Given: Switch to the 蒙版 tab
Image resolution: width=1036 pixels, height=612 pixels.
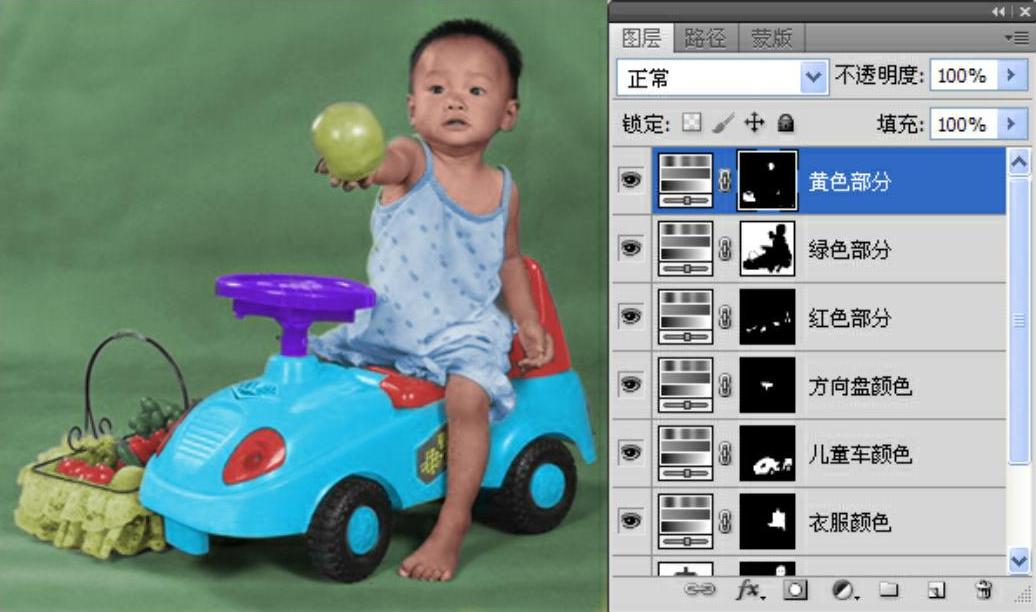Looking at the screenshot, I should pyautogui.click(x=770, y=38).
